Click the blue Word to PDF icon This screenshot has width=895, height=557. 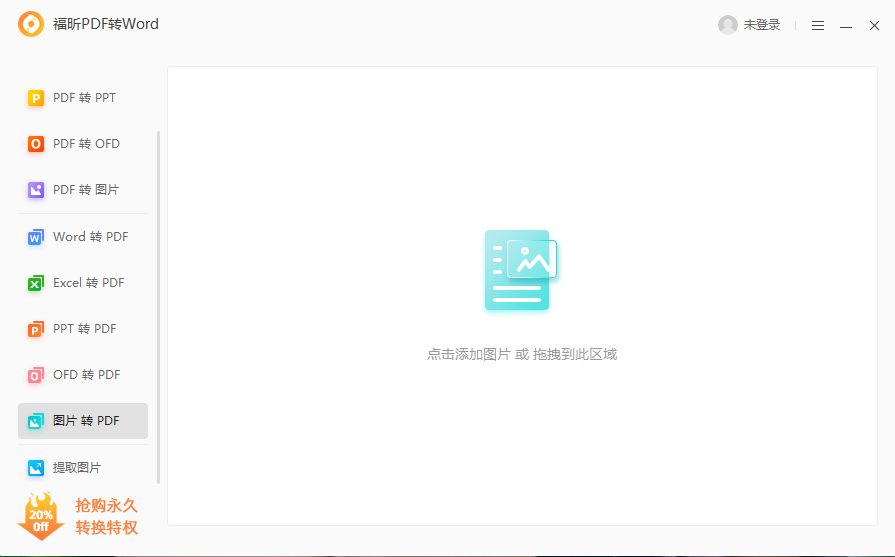[35, 237]
